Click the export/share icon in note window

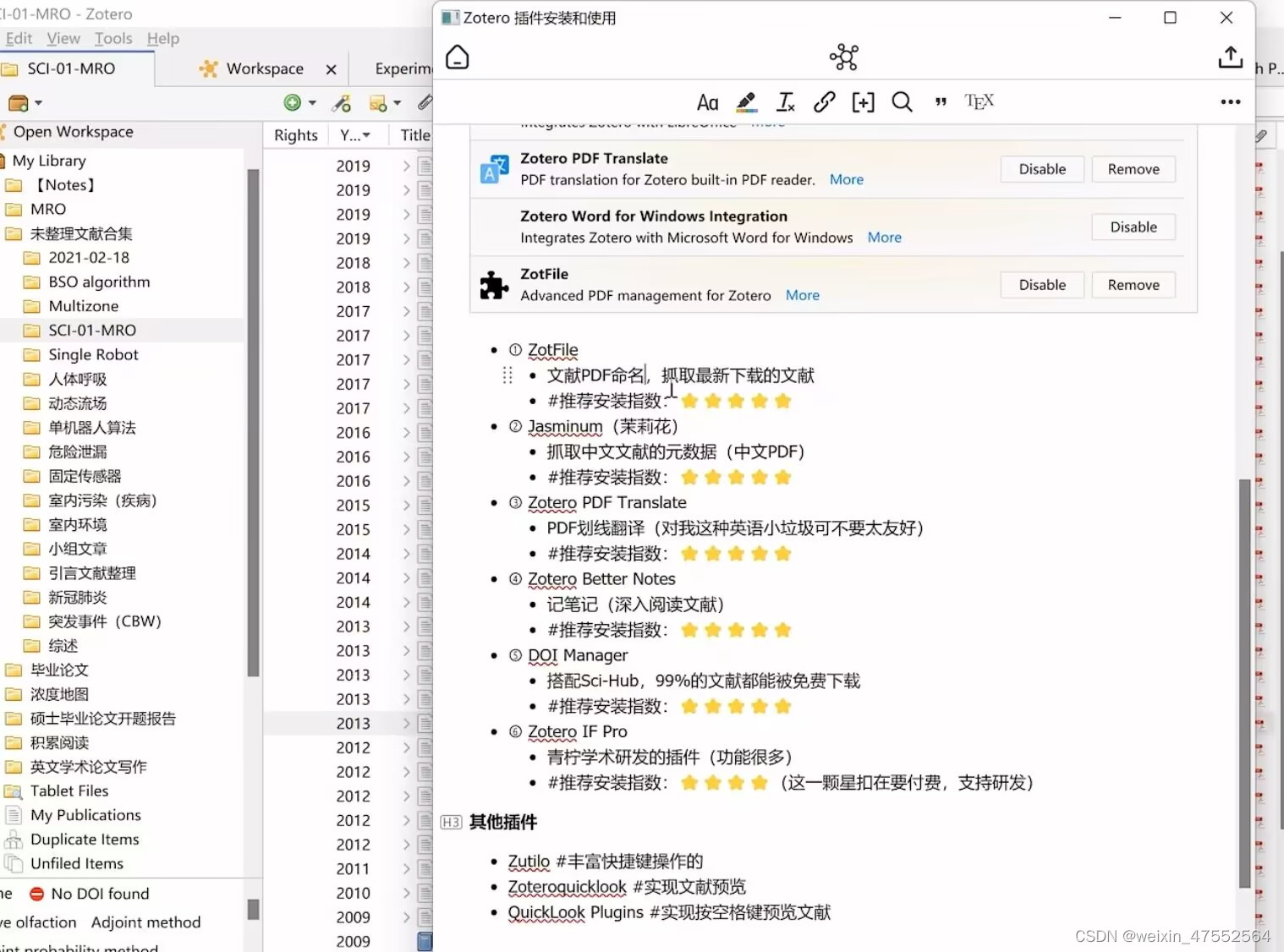[x=1230, y=57]
